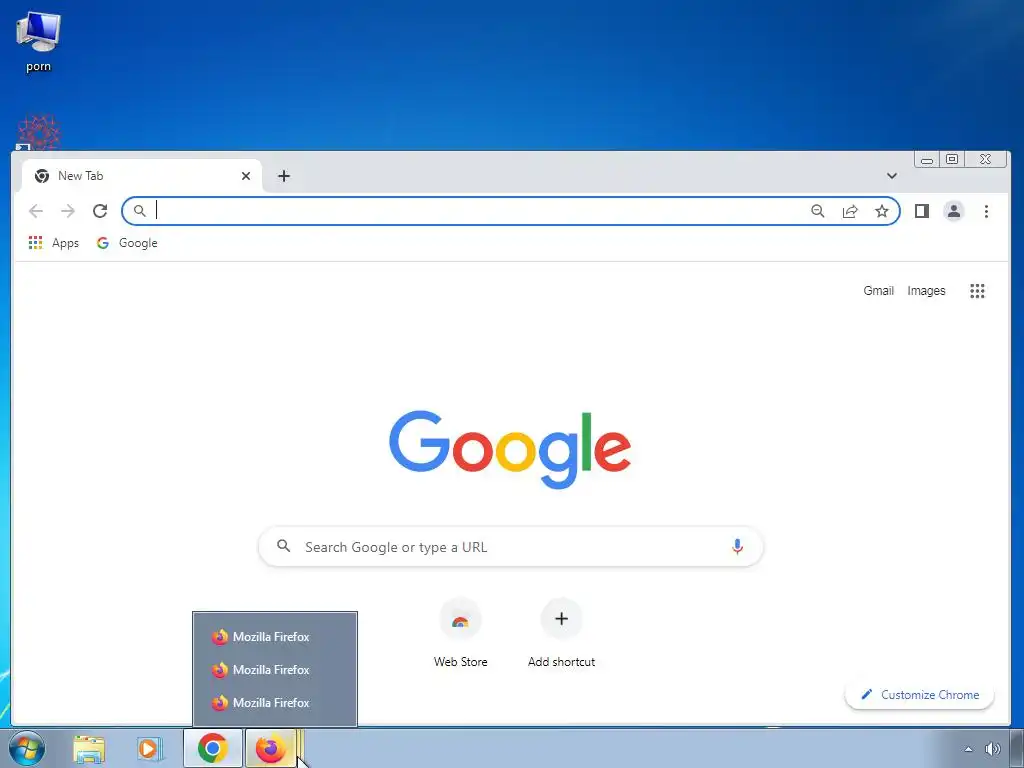Click Customize Chrome button
1024x768 pixels.
pos(920,695)
